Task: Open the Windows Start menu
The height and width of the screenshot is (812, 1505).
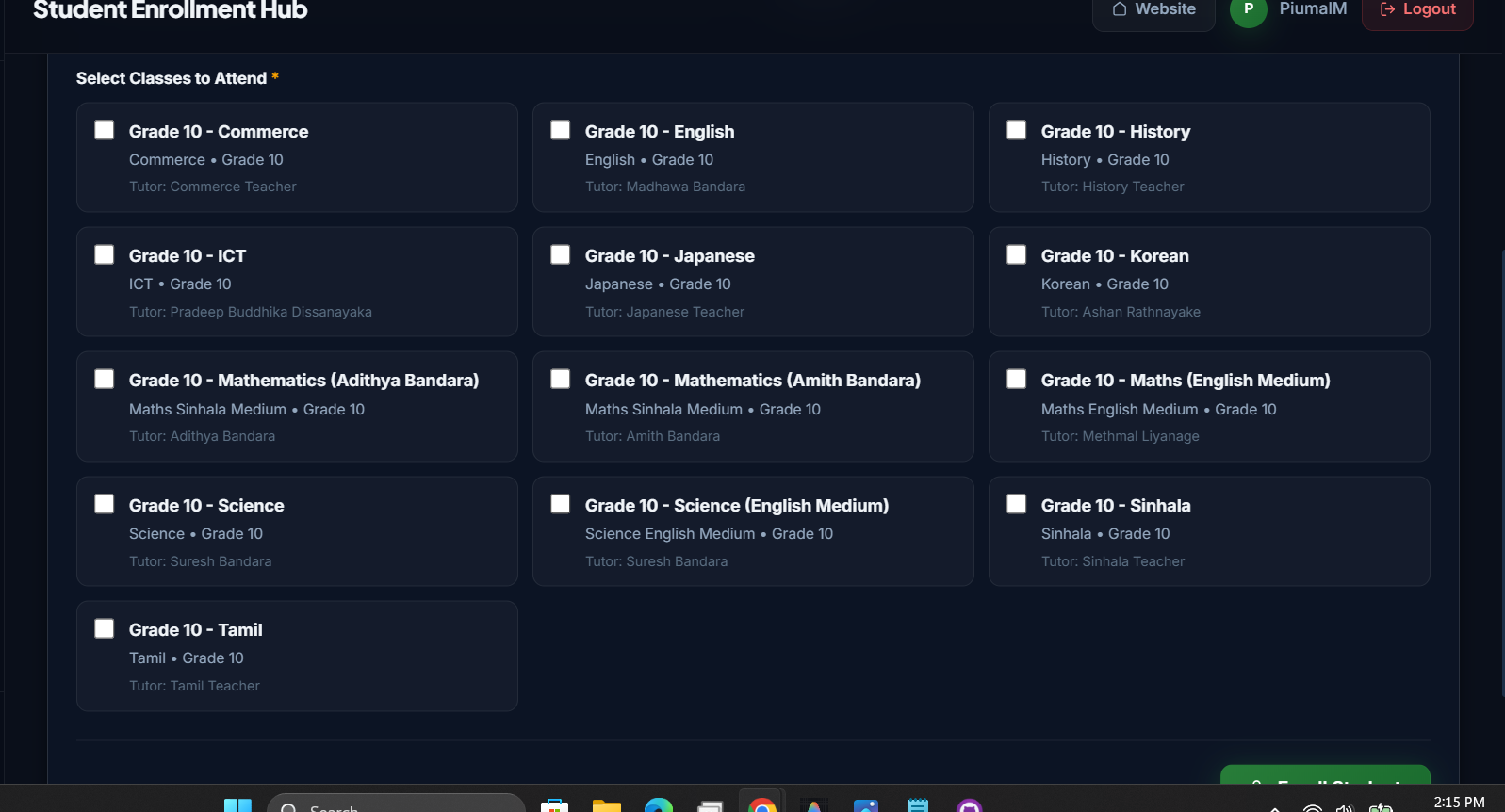Action: (x=237, y=805)
